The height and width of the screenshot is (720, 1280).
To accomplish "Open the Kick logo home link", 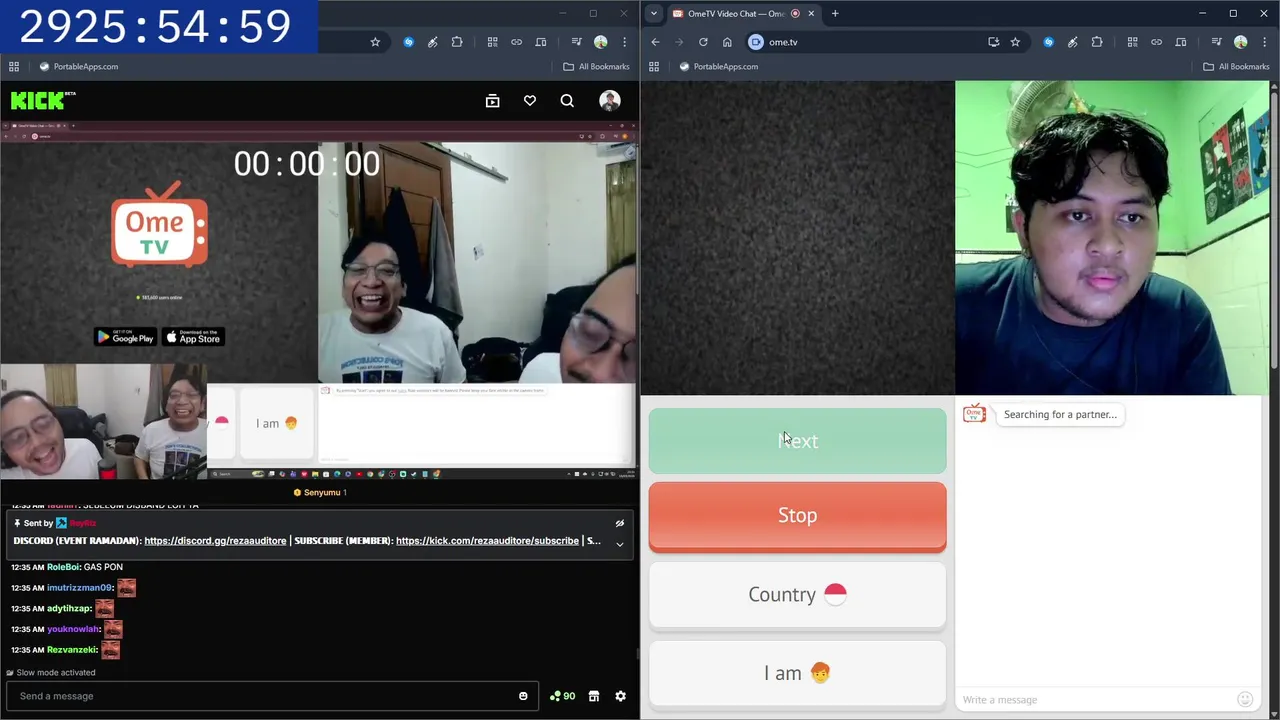I will coord(43,100).
